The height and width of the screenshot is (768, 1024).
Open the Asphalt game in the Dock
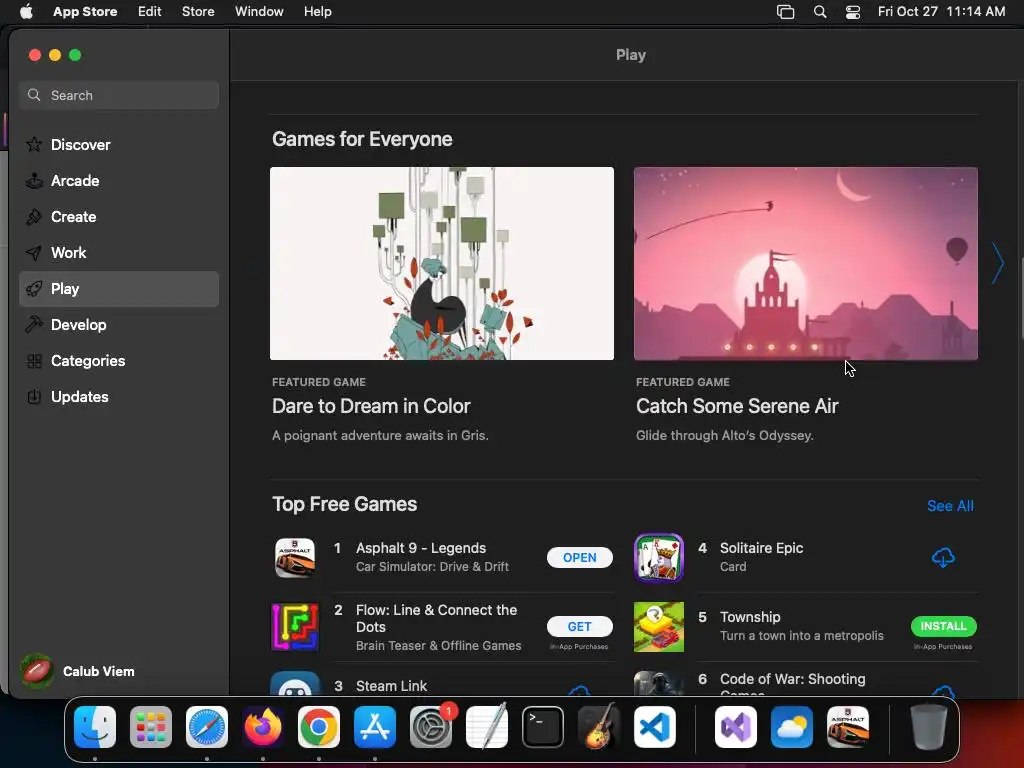(848, 727)
